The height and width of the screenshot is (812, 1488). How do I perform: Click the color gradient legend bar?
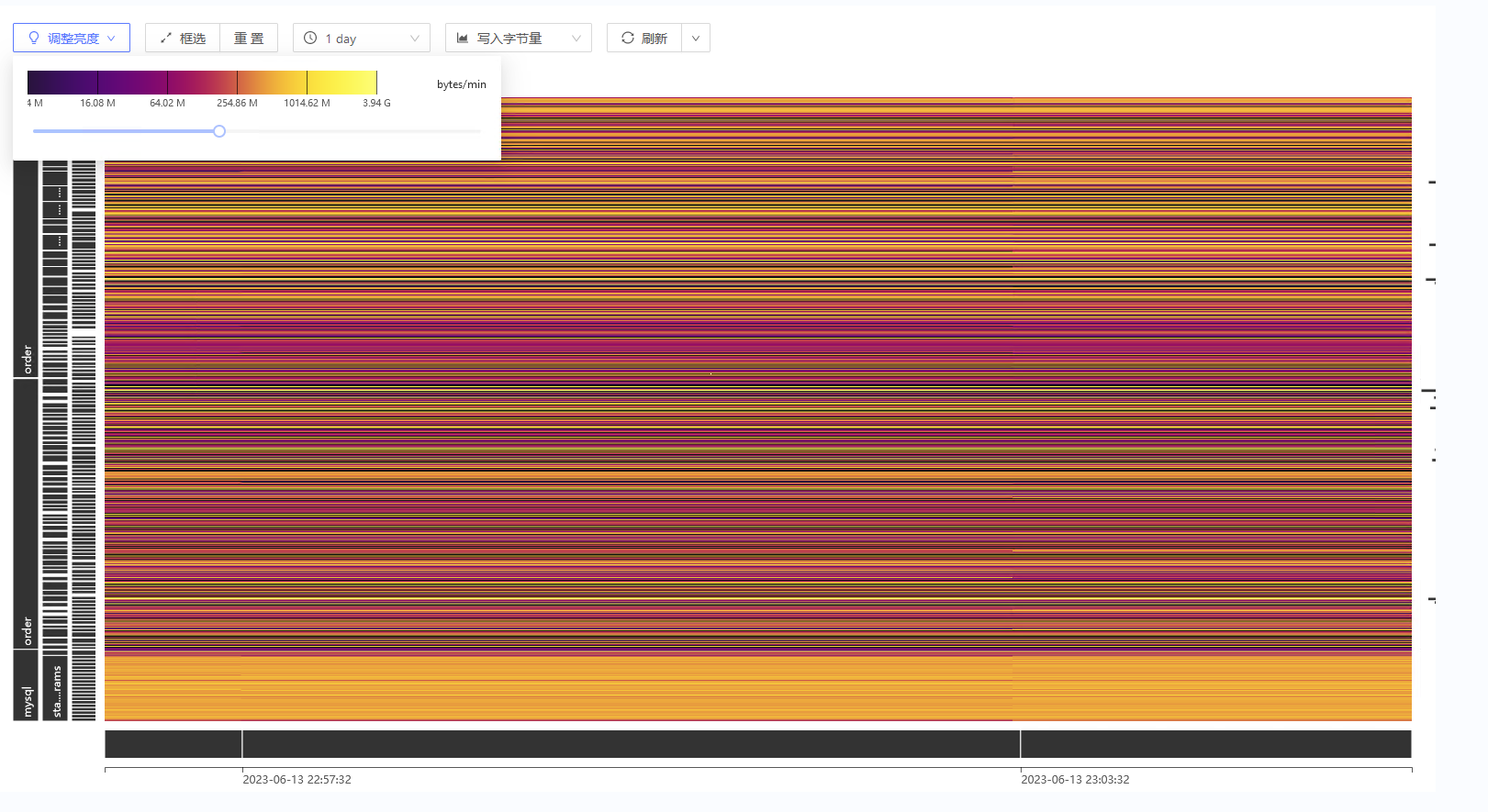click(x=202, y=83)
